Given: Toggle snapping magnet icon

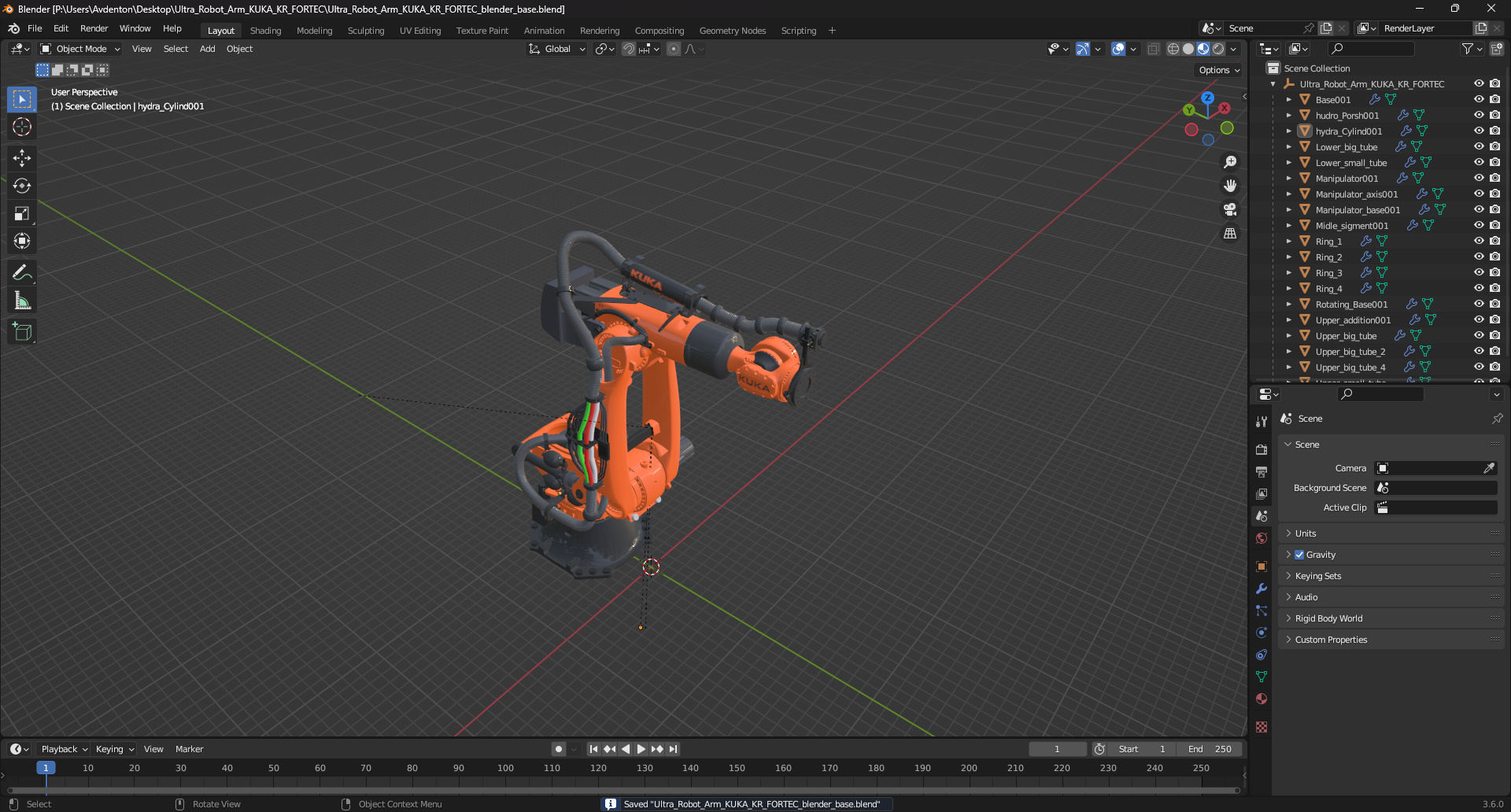Looking at the screenshot, I should 628,49.
